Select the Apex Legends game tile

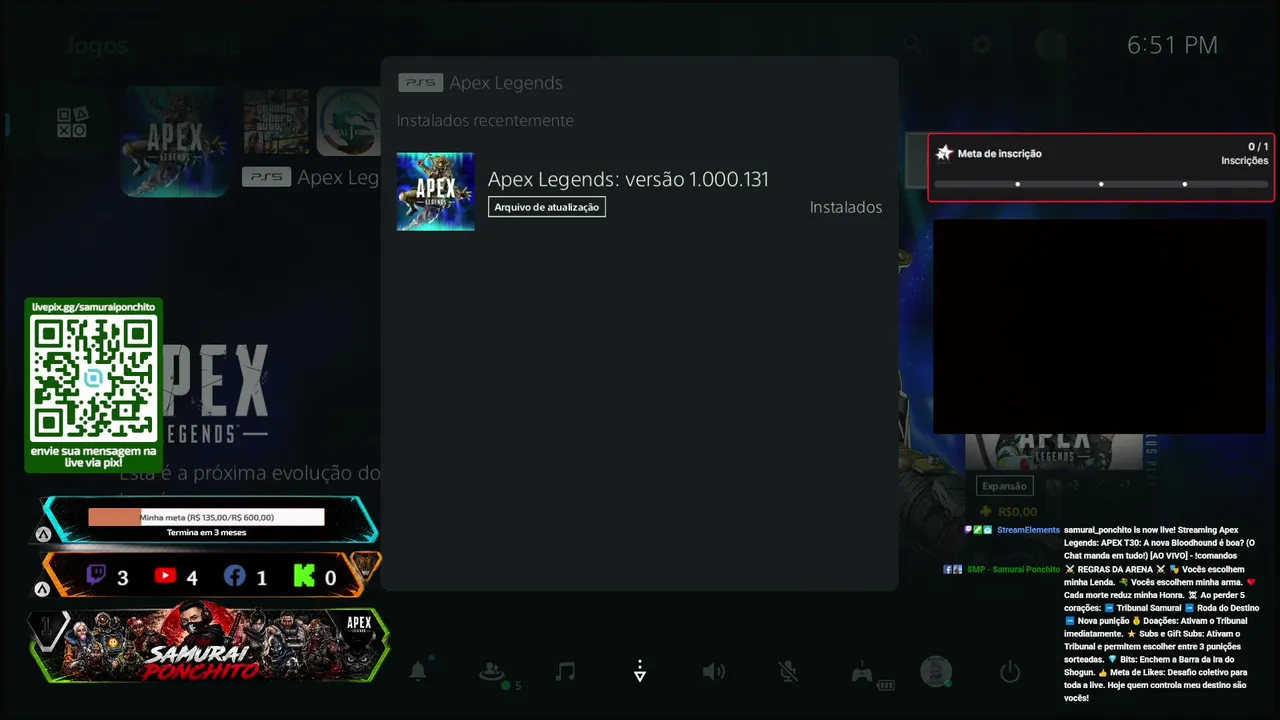(175, 141)
